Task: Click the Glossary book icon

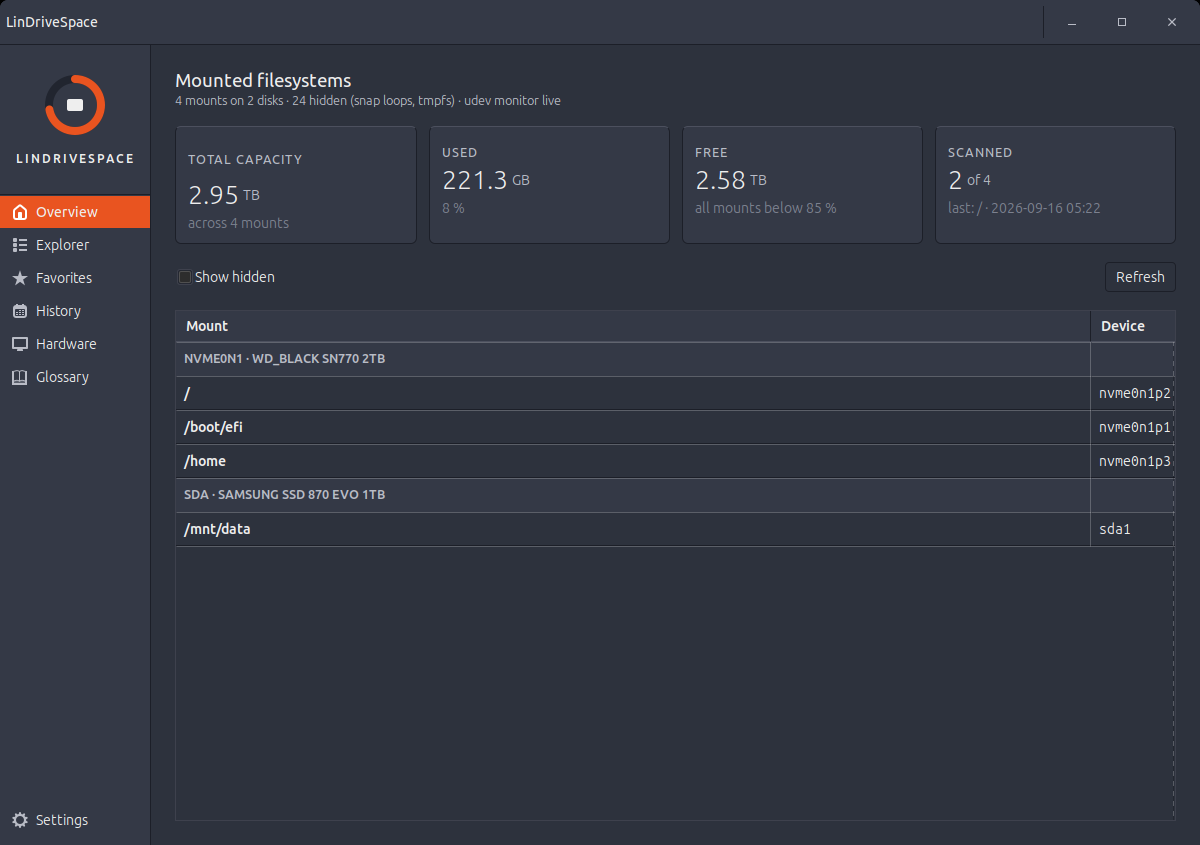Action: coord(19,377)
